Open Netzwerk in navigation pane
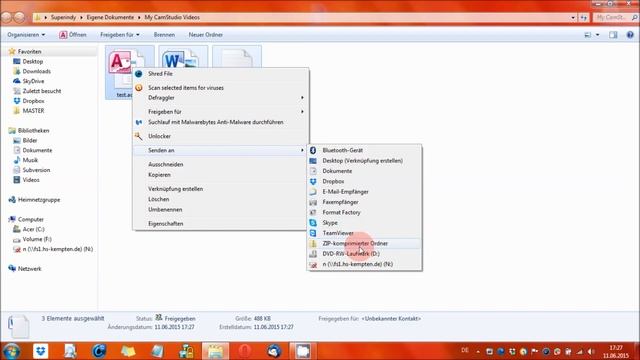 pyautogui.click(x=29, y=269)
